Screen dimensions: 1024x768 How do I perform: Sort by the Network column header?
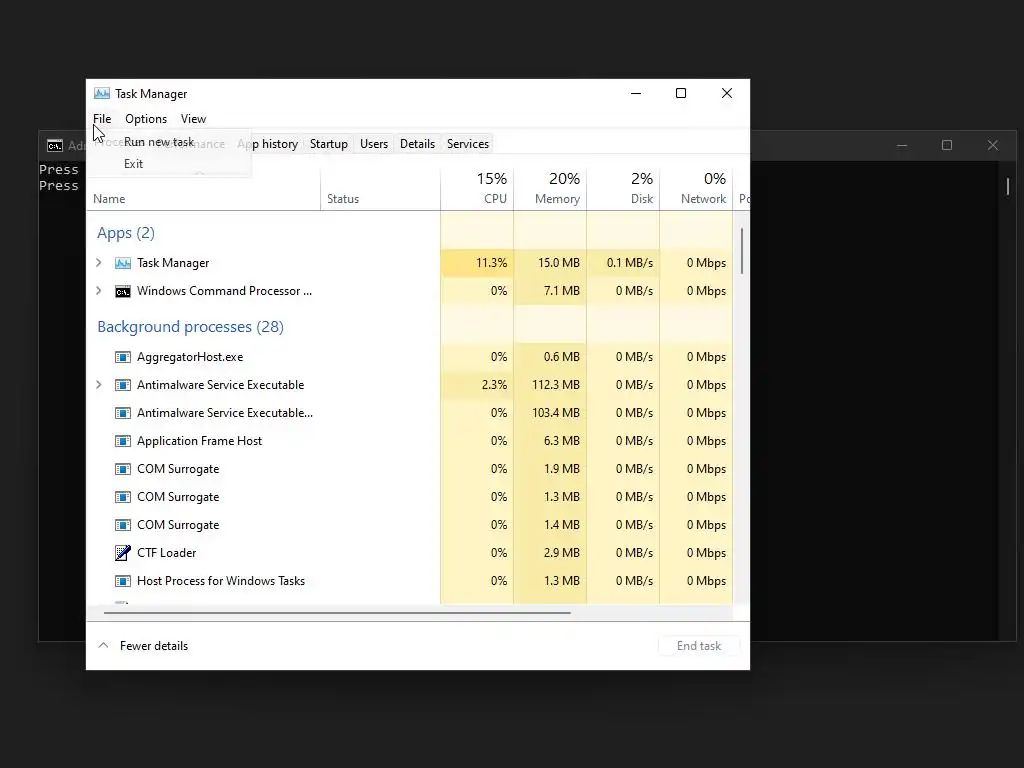click(x=696, y=189)
